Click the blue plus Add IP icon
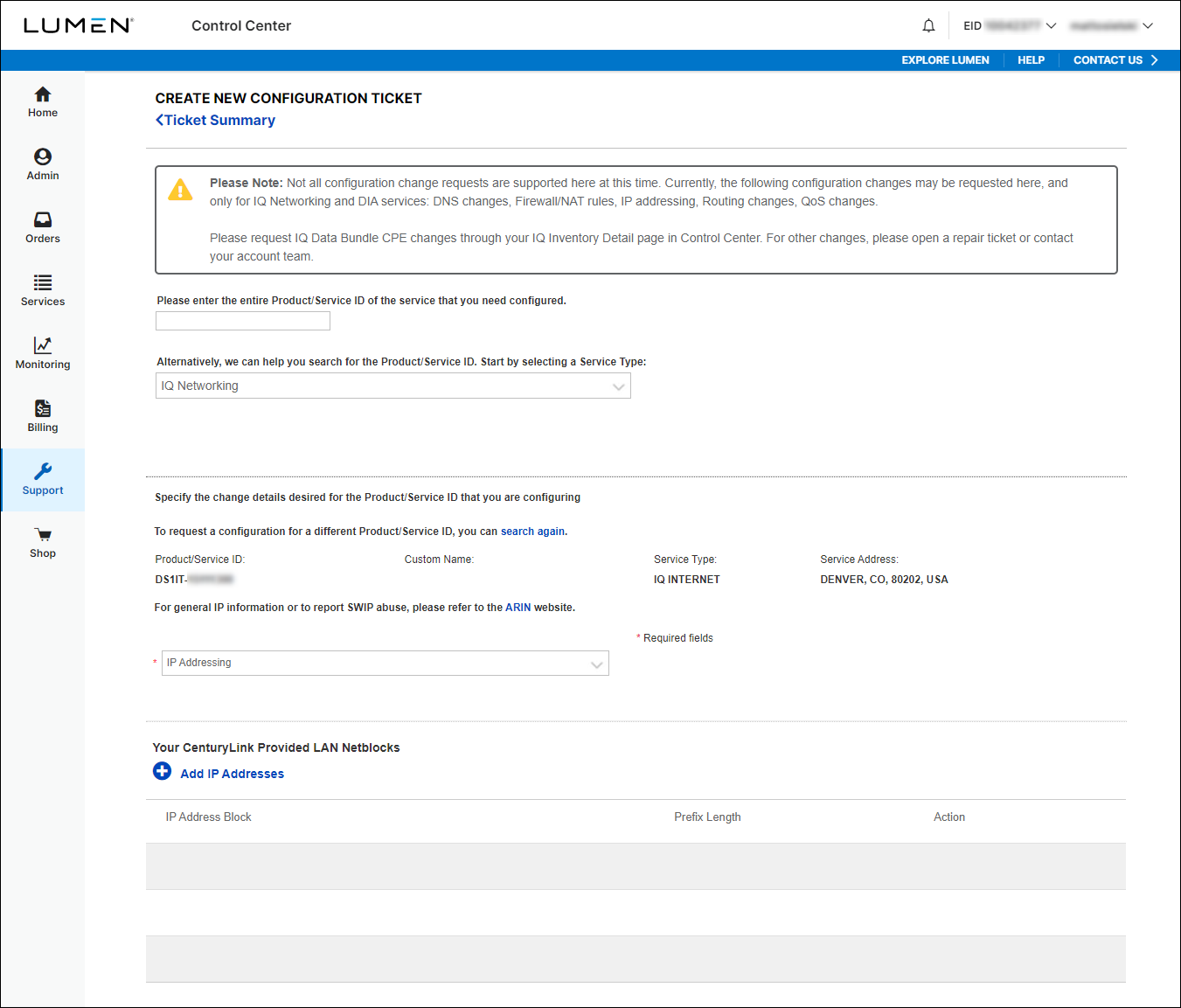This screenshot has height=1008, width=1181. (162, 771)
